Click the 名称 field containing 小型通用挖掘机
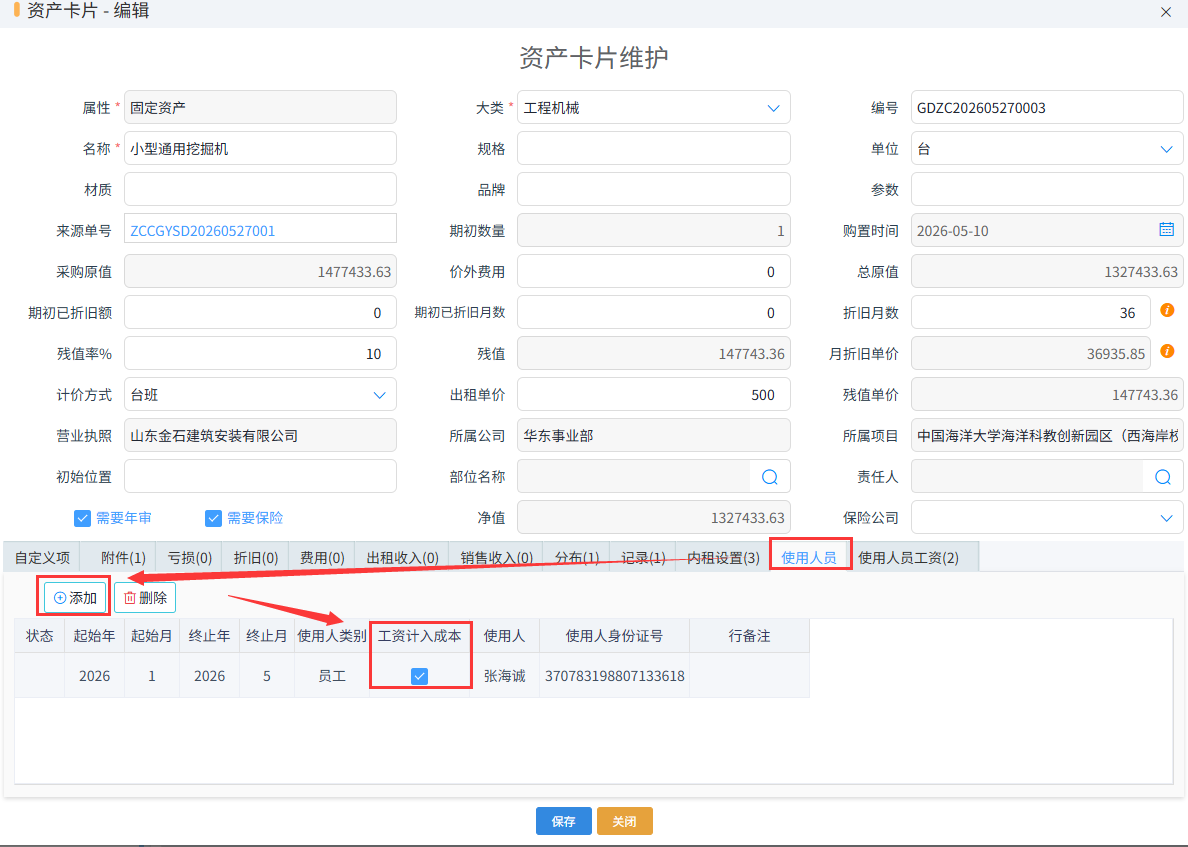Viewport: 1188px width, 847px height. pyautogui.click(x=260, y=148)
